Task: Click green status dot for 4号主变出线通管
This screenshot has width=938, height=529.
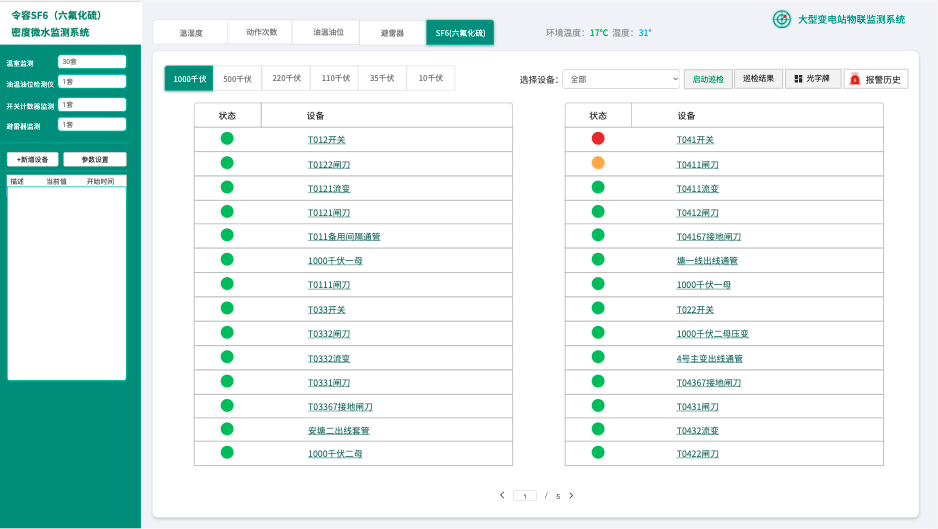Action: [x=598, y=357]
